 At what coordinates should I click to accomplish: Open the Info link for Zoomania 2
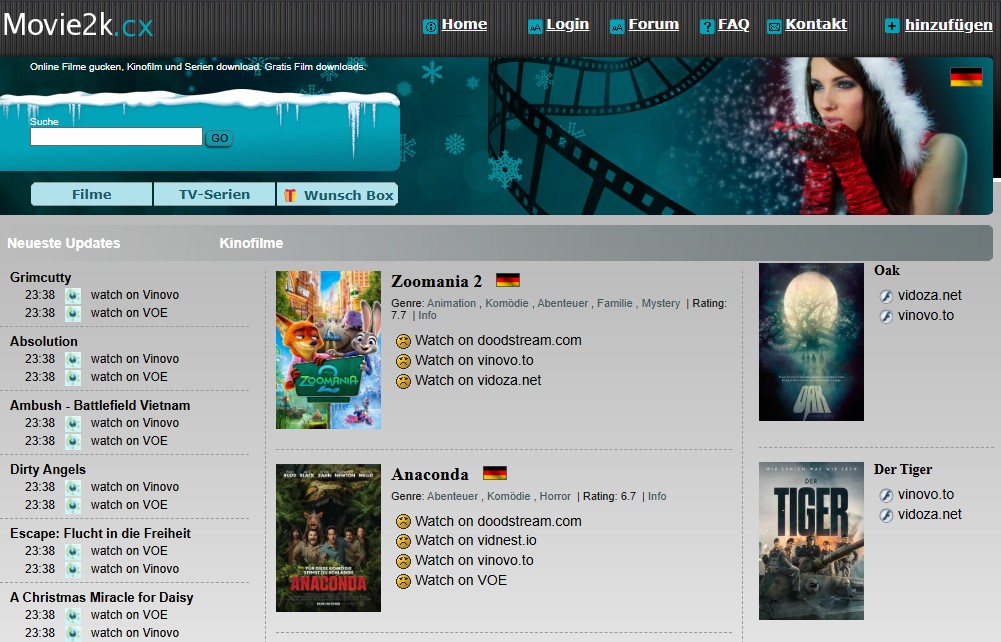(427, 315)
